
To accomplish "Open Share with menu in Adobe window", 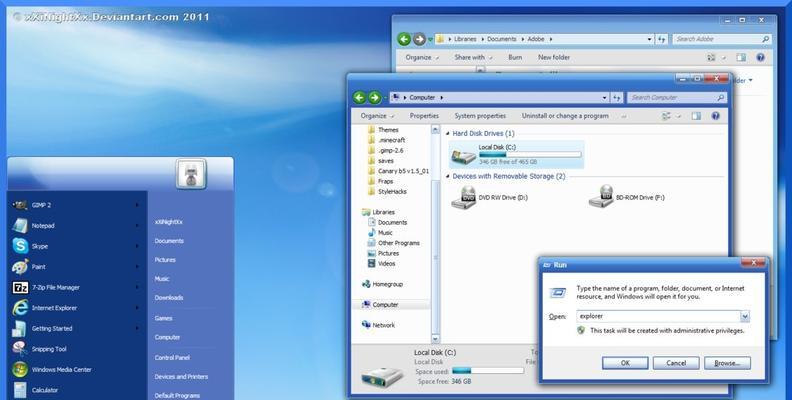I will tap(473, 58).
